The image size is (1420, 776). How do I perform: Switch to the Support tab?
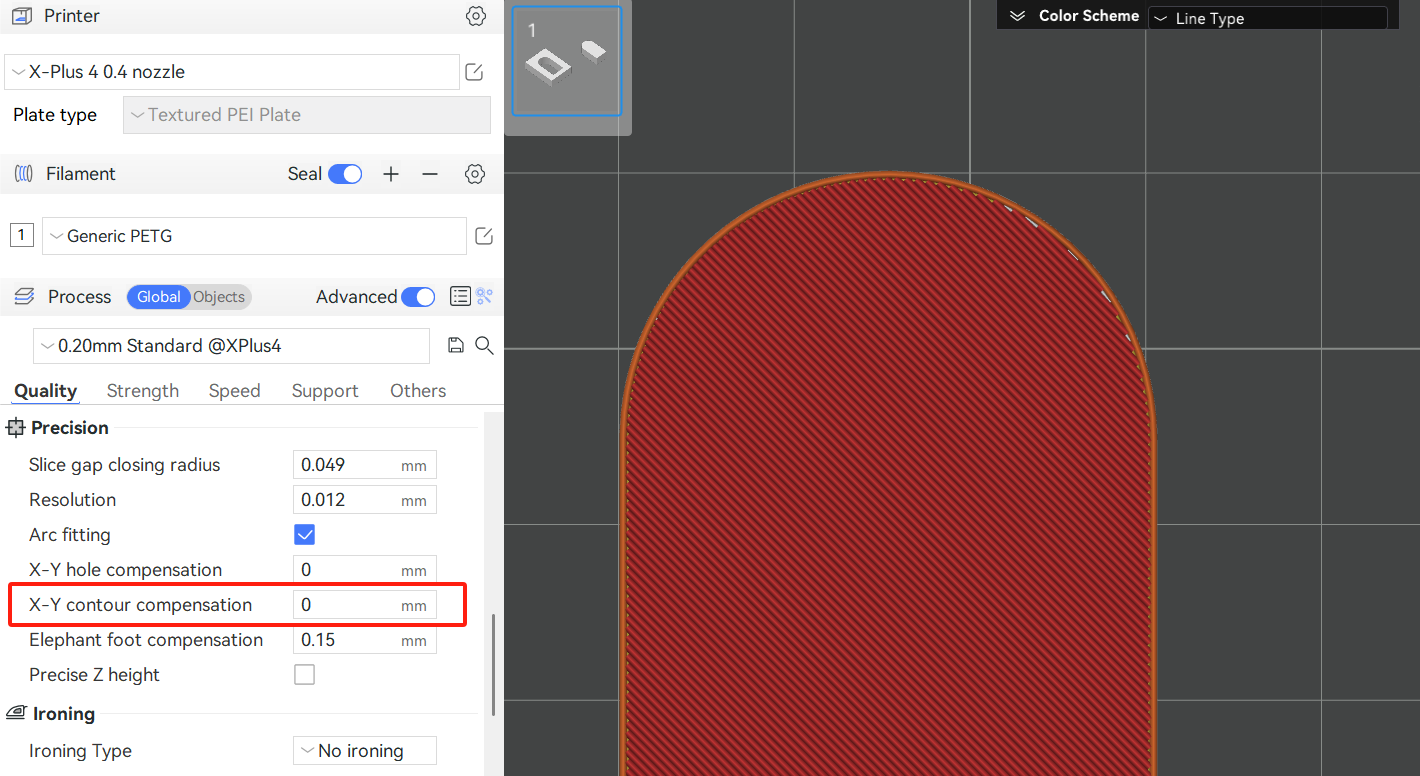325,391
